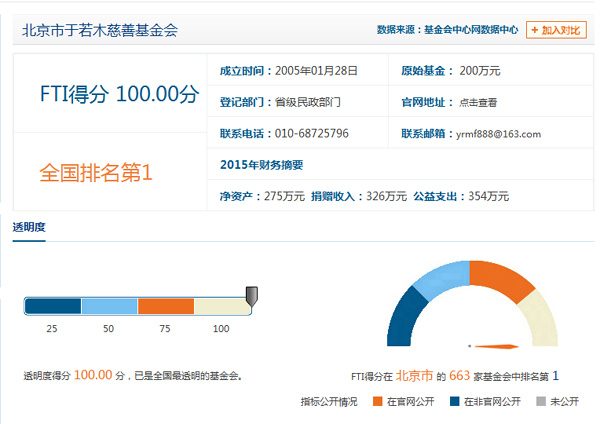
Task: Click the slider pointer handle at 100
Action: tap(251, 296)
